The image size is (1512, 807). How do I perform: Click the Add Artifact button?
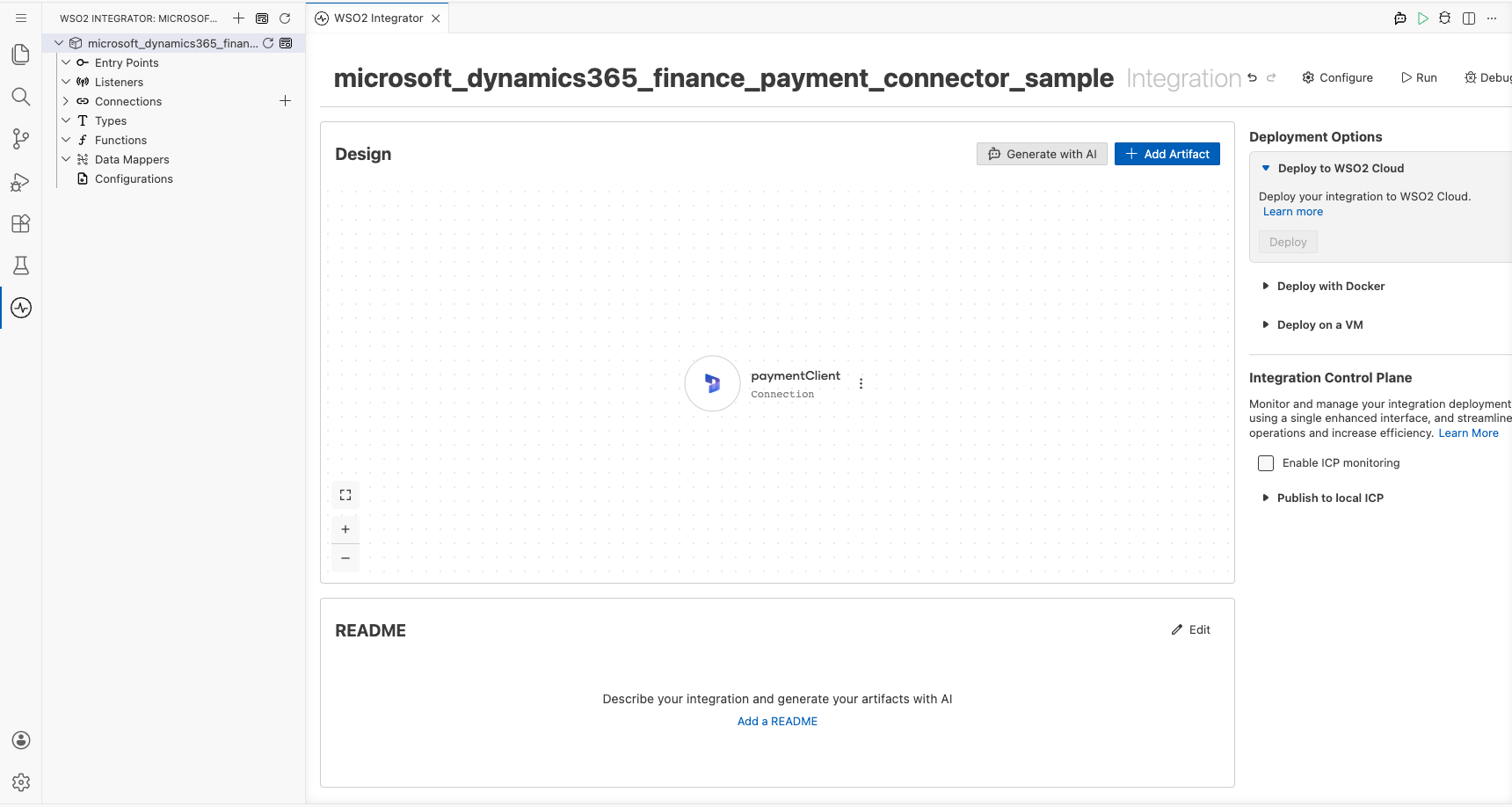pos(1167,154)
